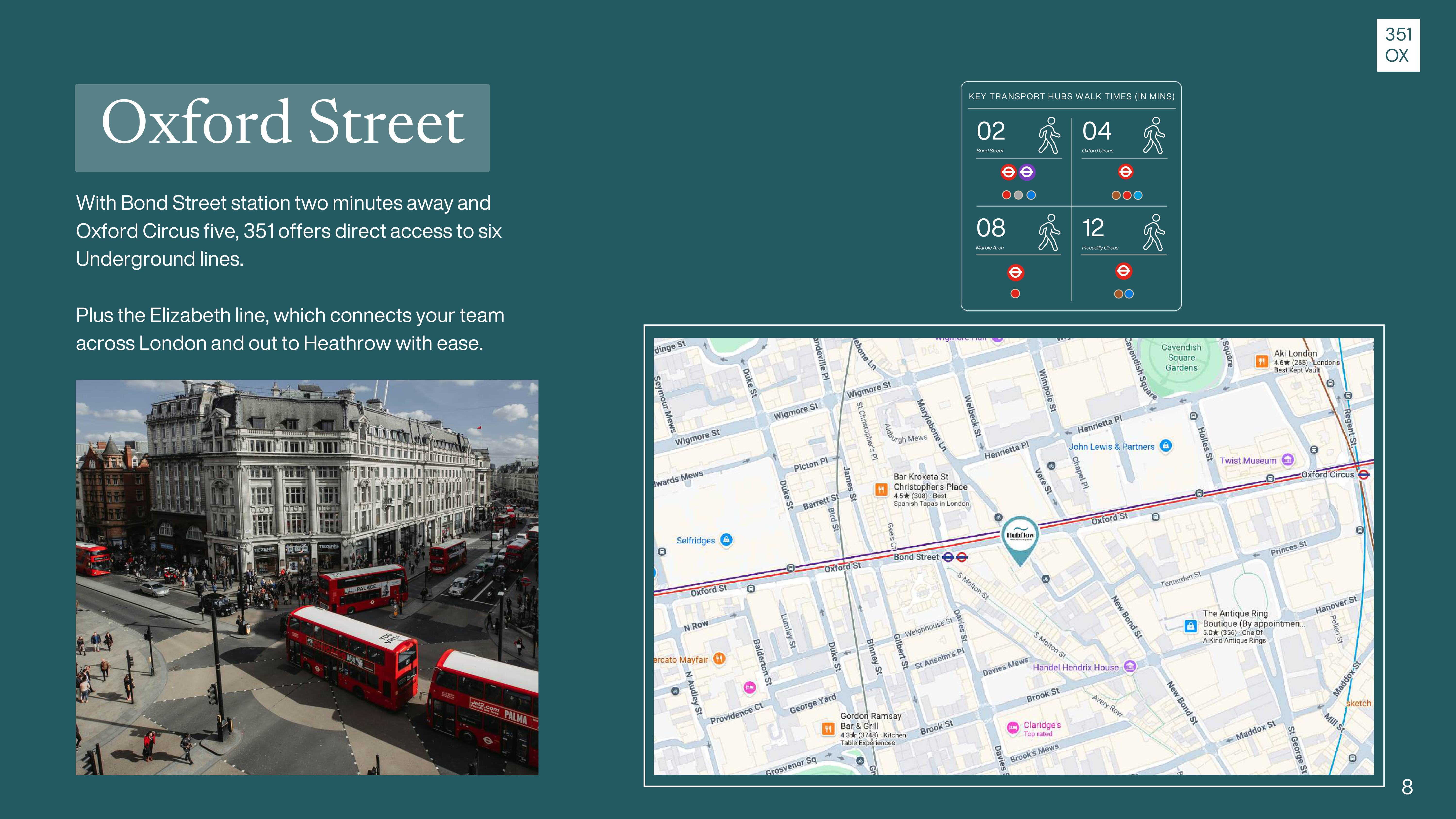1456x819 pixels.
Task: Click the Mercato Mayfair restaurant icon
Action: click(719, 659)
